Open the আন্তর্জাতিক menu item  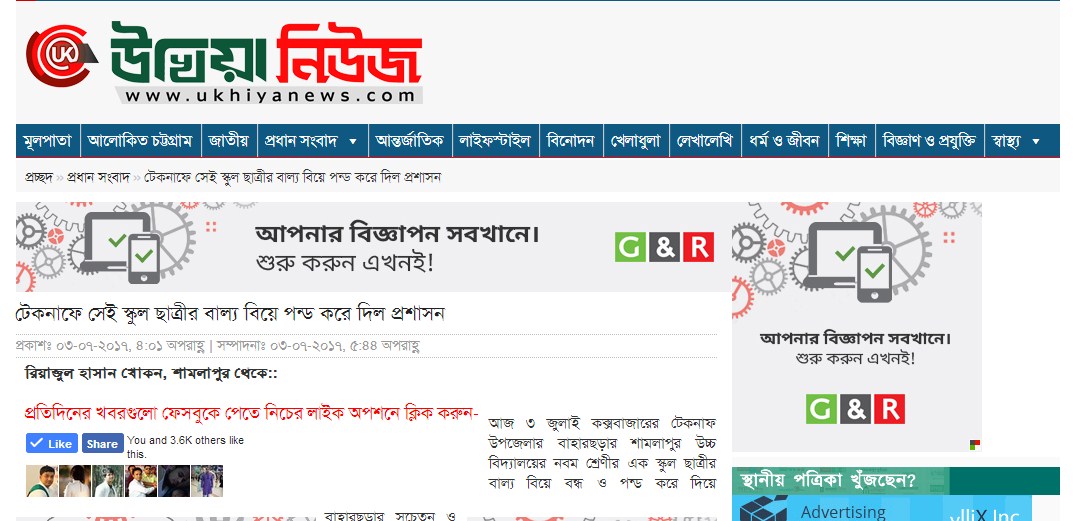(410, 141)
